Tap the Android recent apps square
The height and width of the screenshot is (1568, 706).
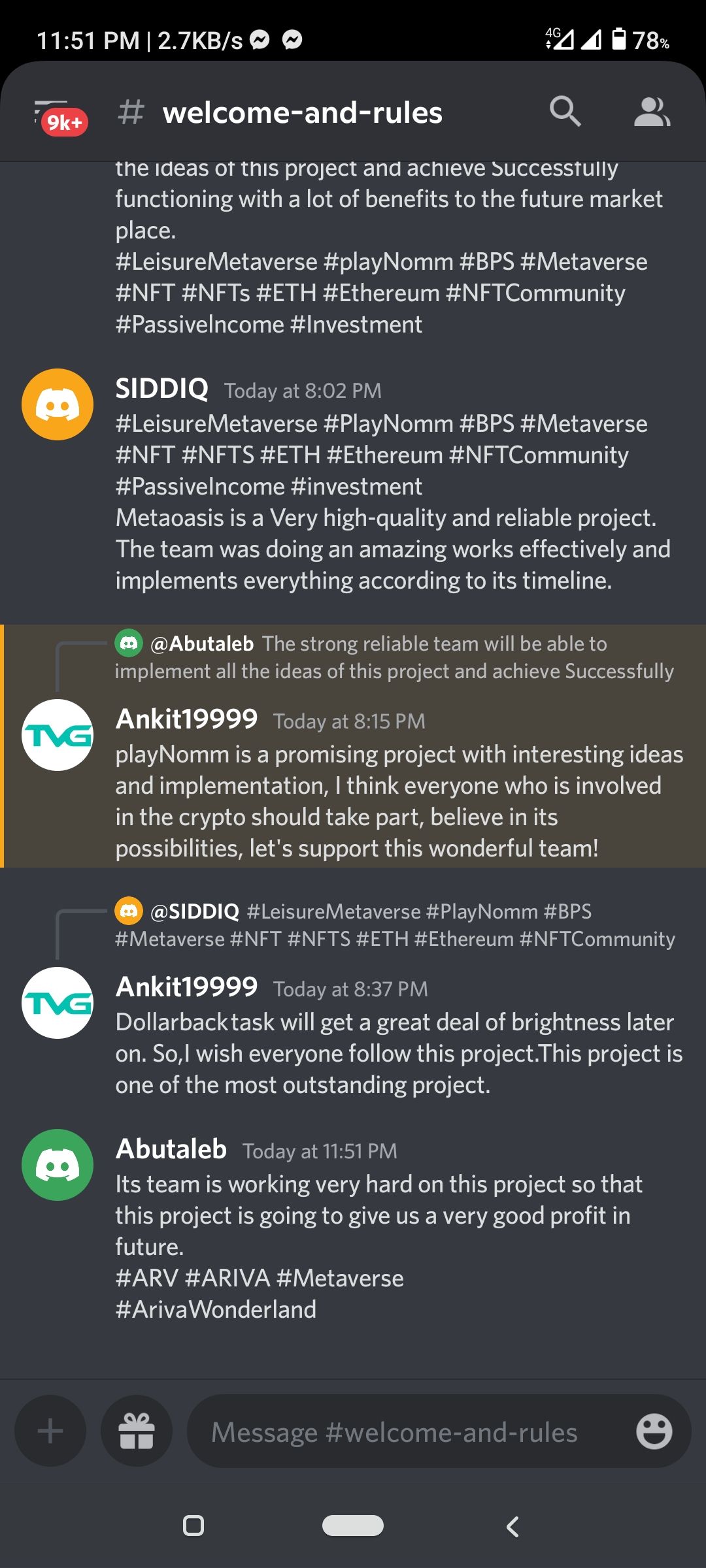tap(193, 1526)
